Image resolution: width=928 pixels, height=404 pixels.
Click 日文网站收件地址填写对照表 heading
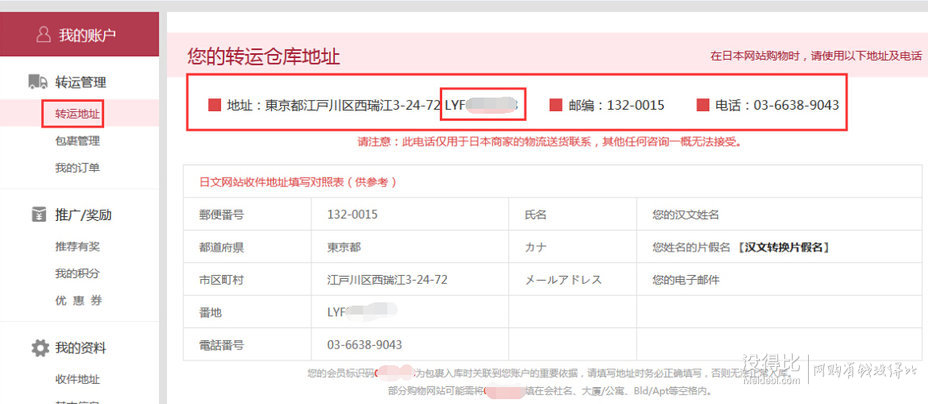click(298, 182)
